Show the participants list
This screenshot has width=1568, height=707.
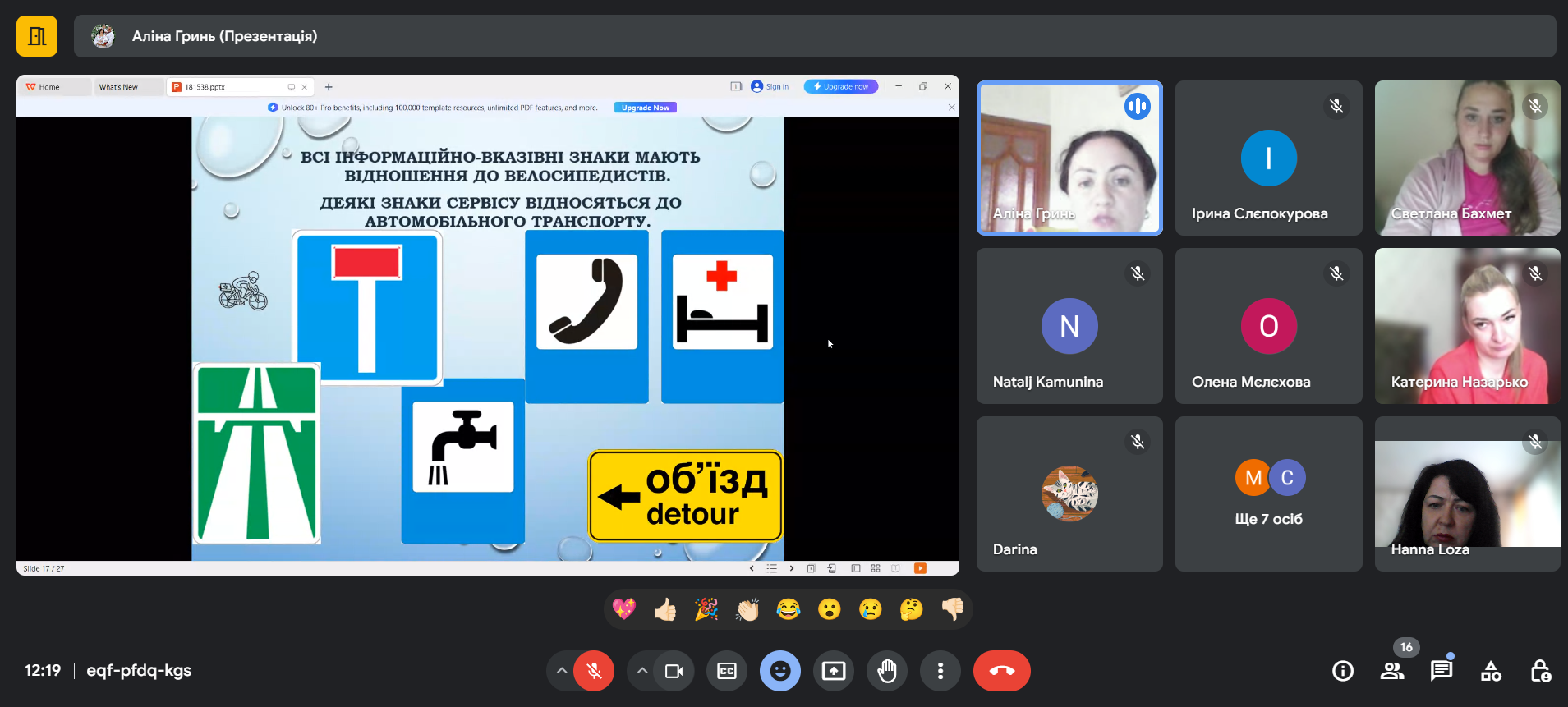[x=1392, y=671]
